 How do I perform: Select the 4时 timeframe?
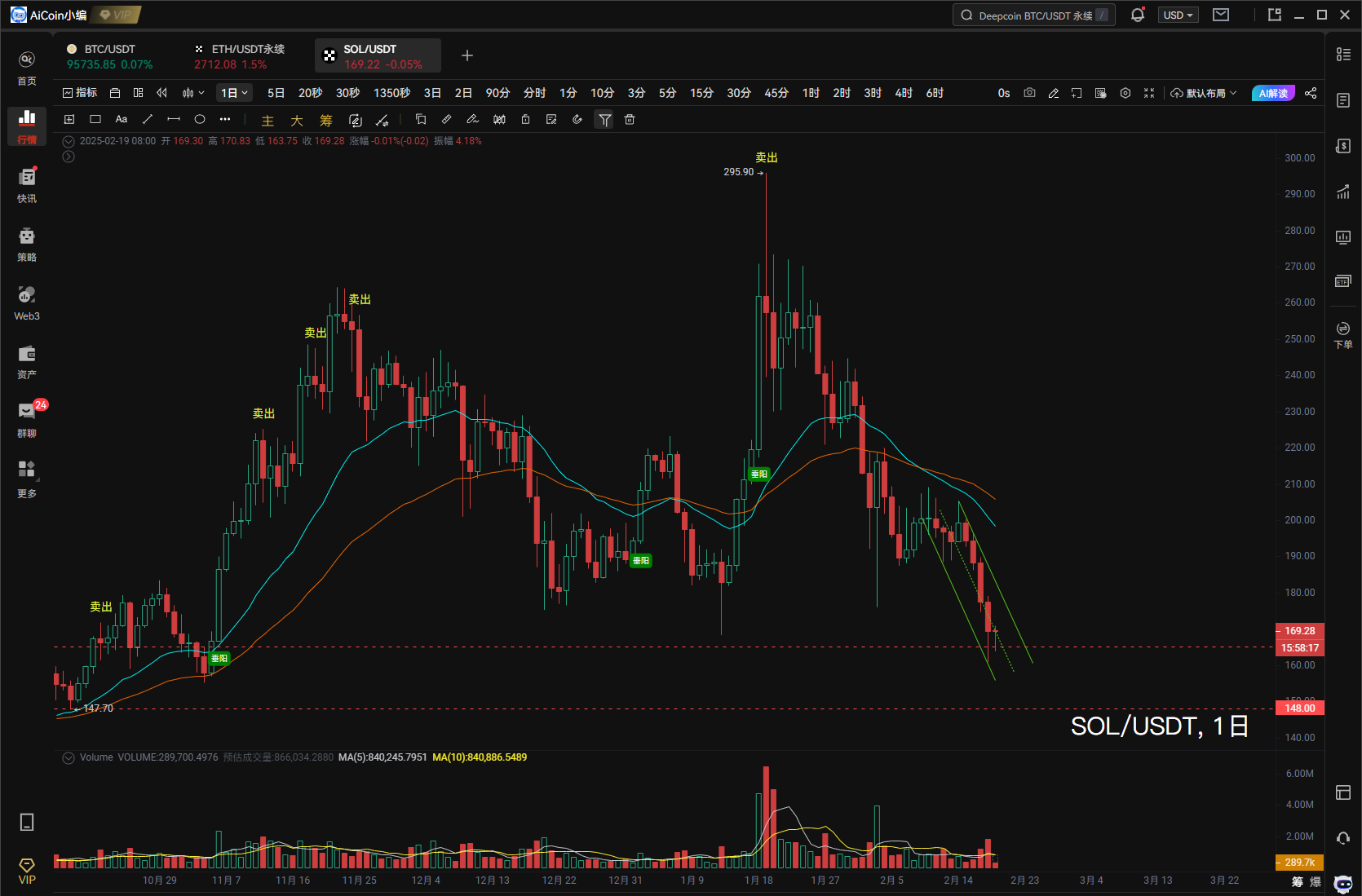click(904, 93)
